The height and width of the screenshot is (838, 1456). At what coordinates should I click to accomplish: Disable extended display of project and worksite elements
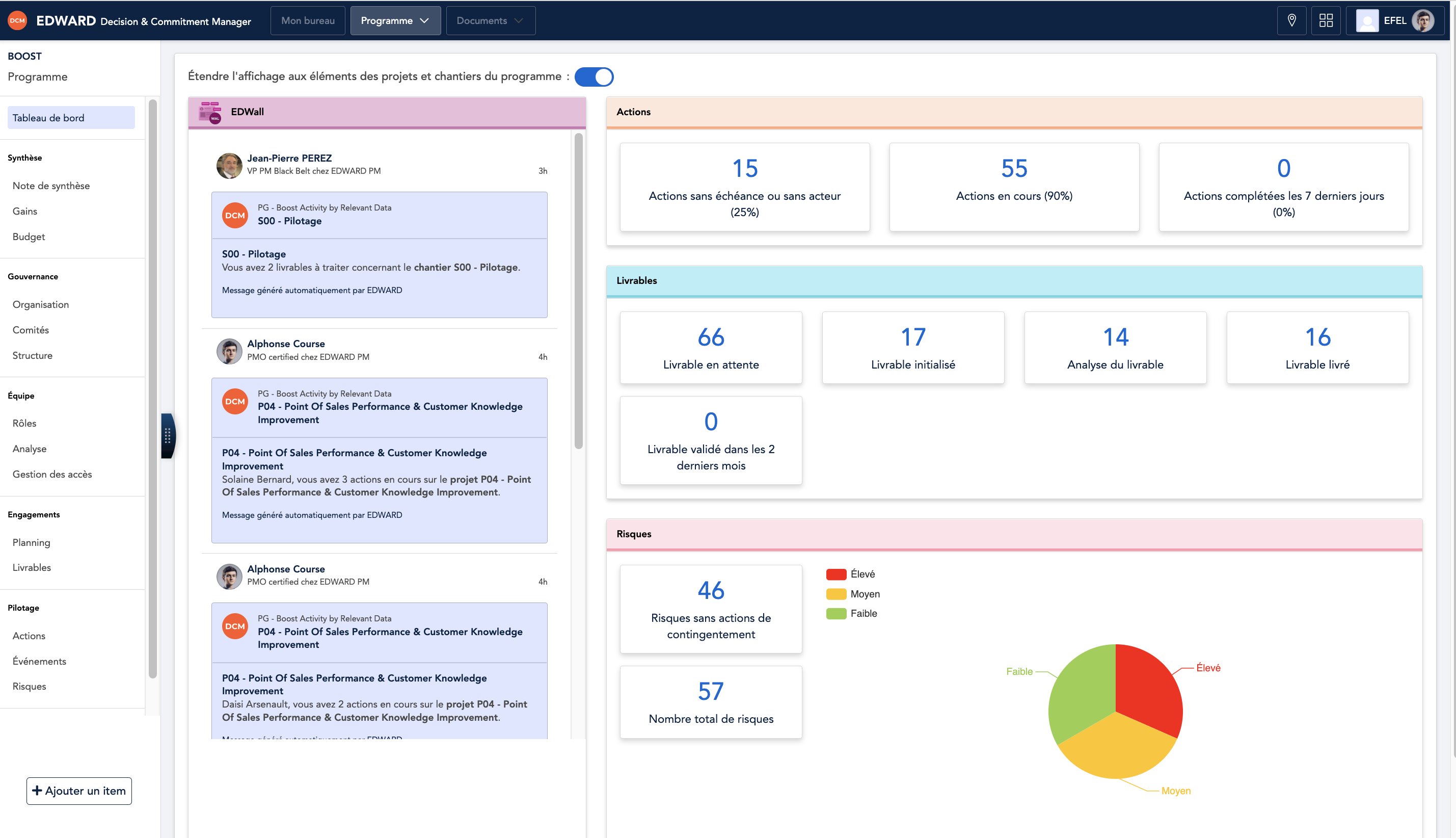coord(595,76)
